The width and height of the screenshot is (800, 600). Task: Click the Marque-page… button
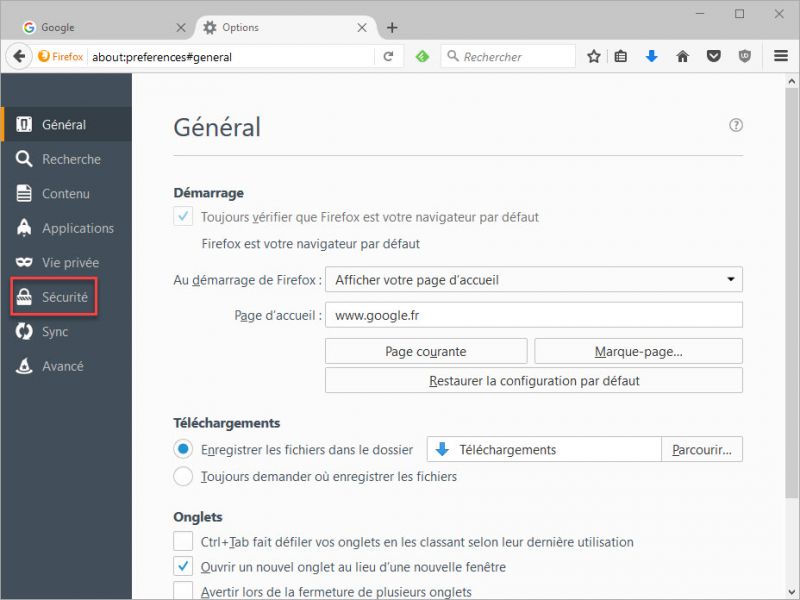638,351
